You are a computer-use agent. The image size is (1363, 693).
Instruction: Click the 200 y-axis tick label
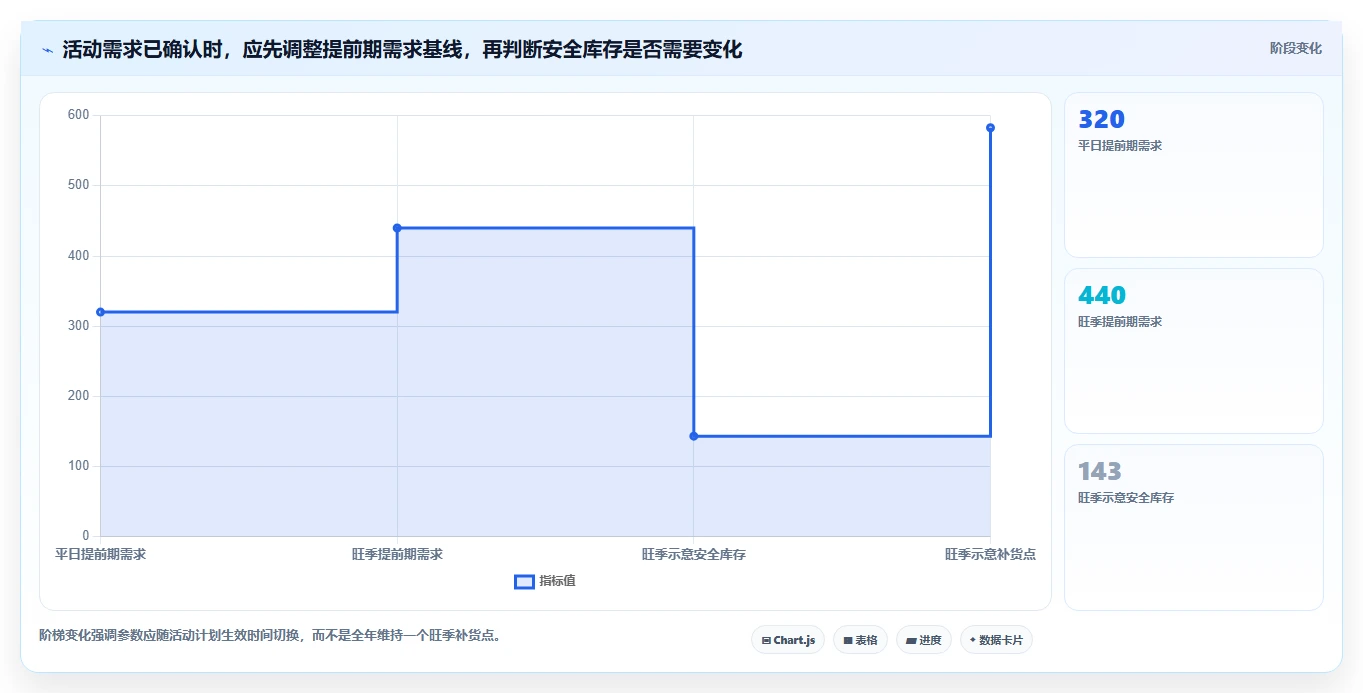tap(79, 396)
